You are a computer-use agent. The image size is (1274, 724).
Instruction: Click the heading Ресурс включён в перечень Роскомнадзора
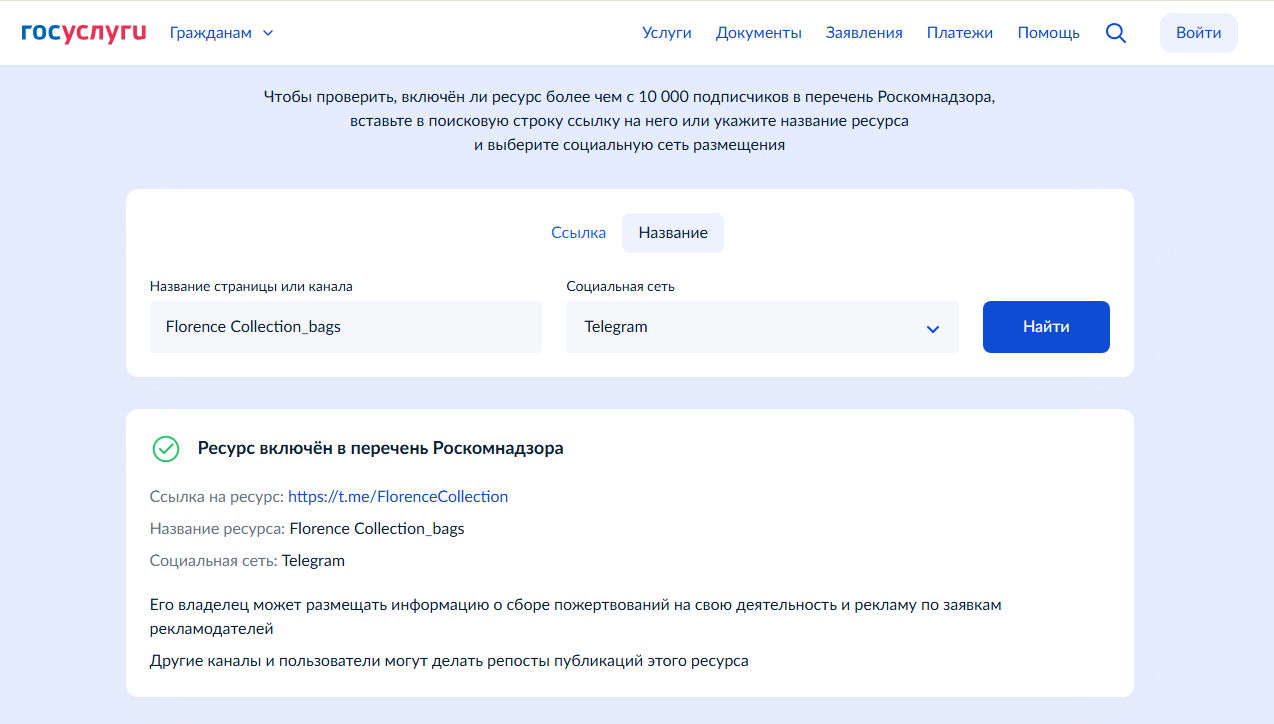pos(381,449)
